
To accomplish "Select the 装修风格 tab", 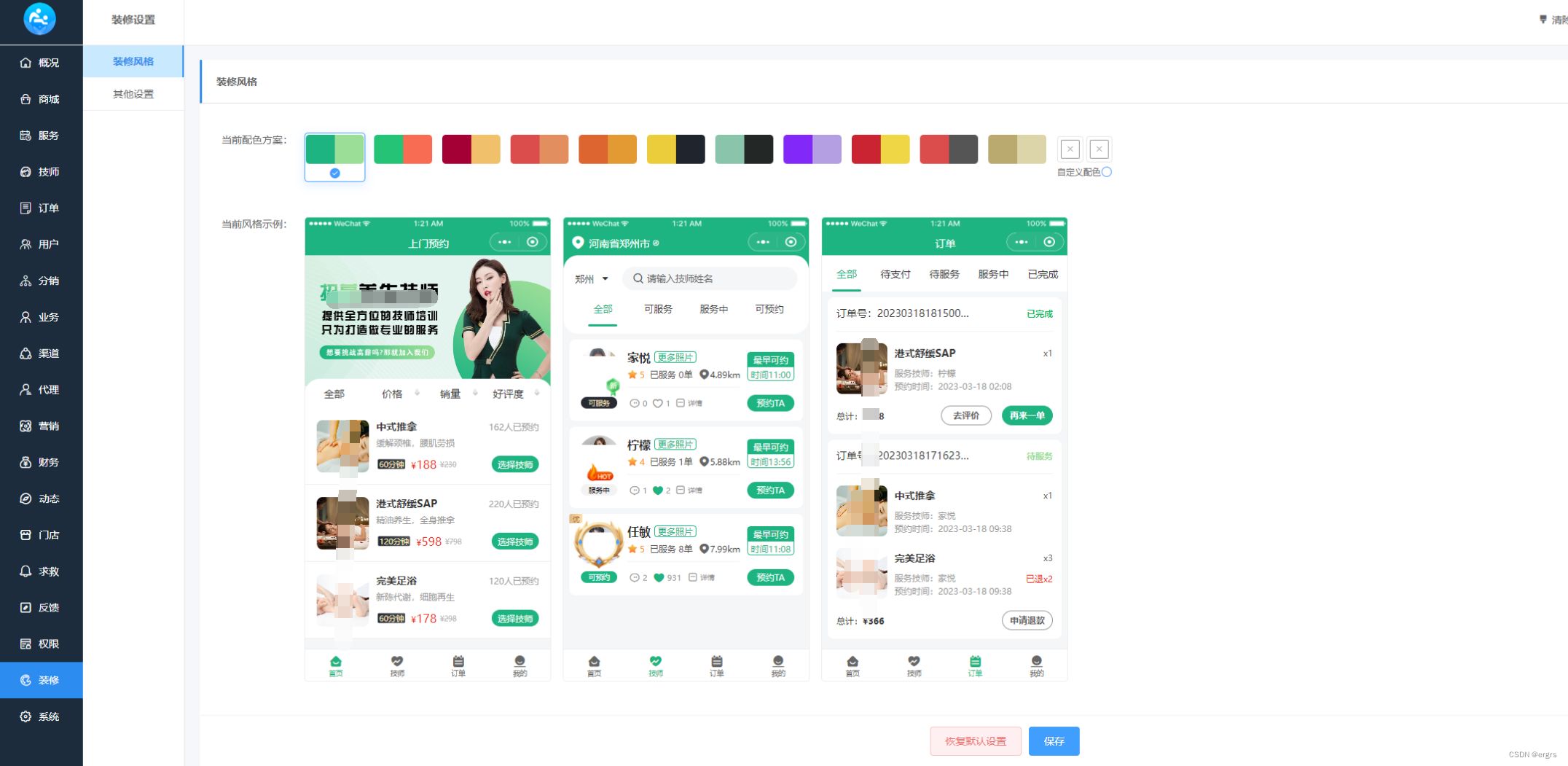I will 133,61.
